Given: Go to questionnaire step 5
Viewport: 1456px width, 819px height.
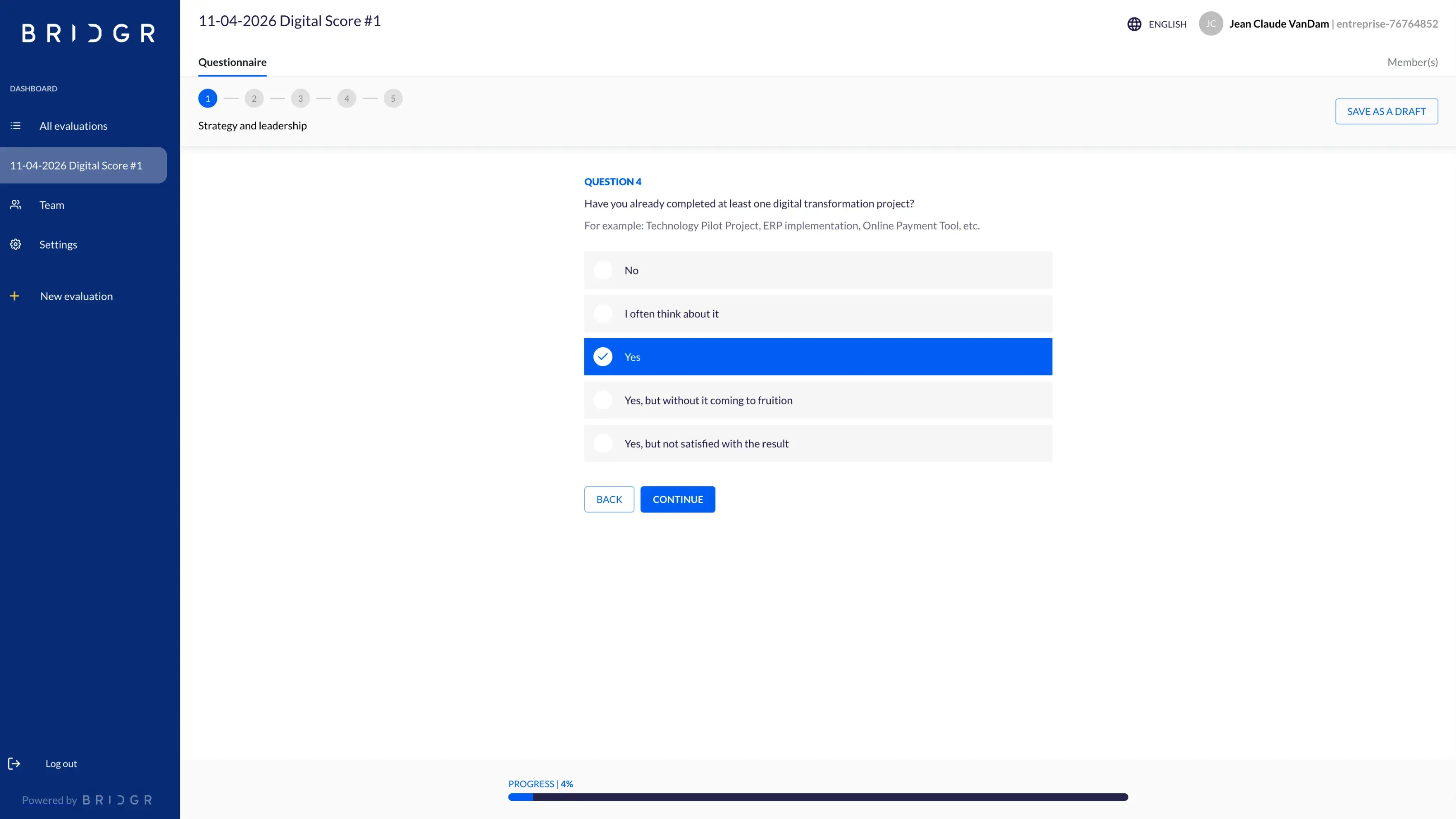Looking at the screenshot, I should click(x=393, y=99).
